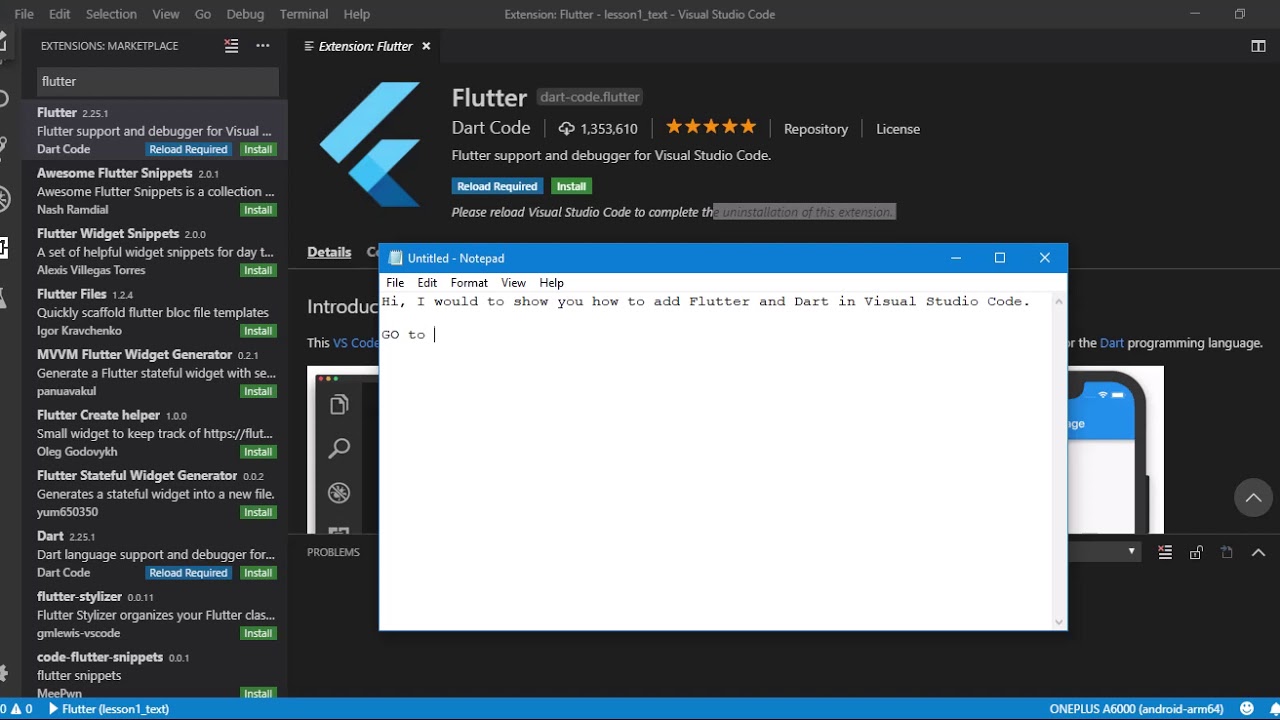Image resolution: width=1280 pixels, height=720 pixels.
Task: Click Install for Flutter Files extension
Action: (x=258, y=331)
